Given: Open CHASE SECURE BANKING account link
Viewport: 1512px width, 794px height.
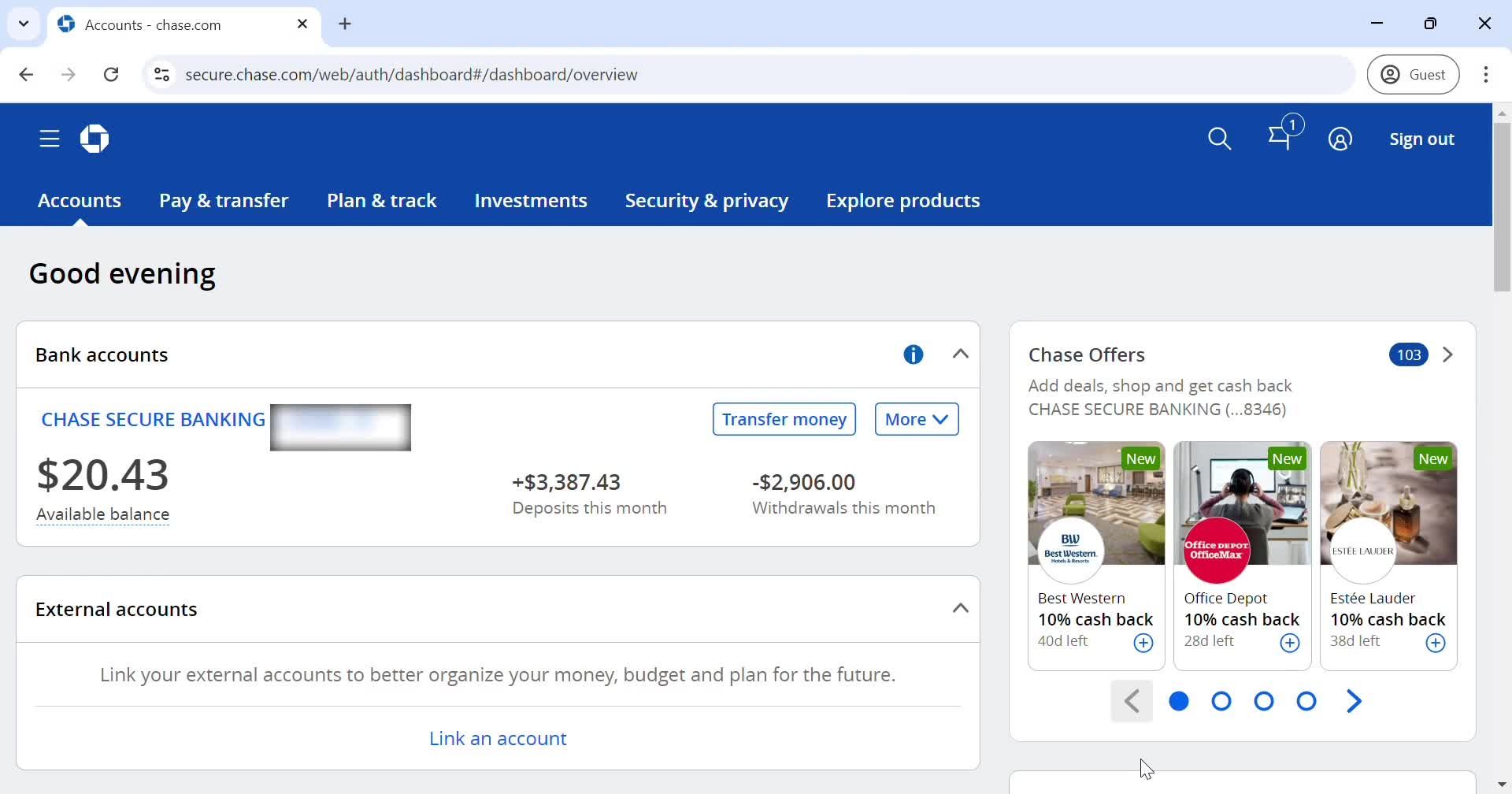Looking at the screenshot, I should click(153, 420).
